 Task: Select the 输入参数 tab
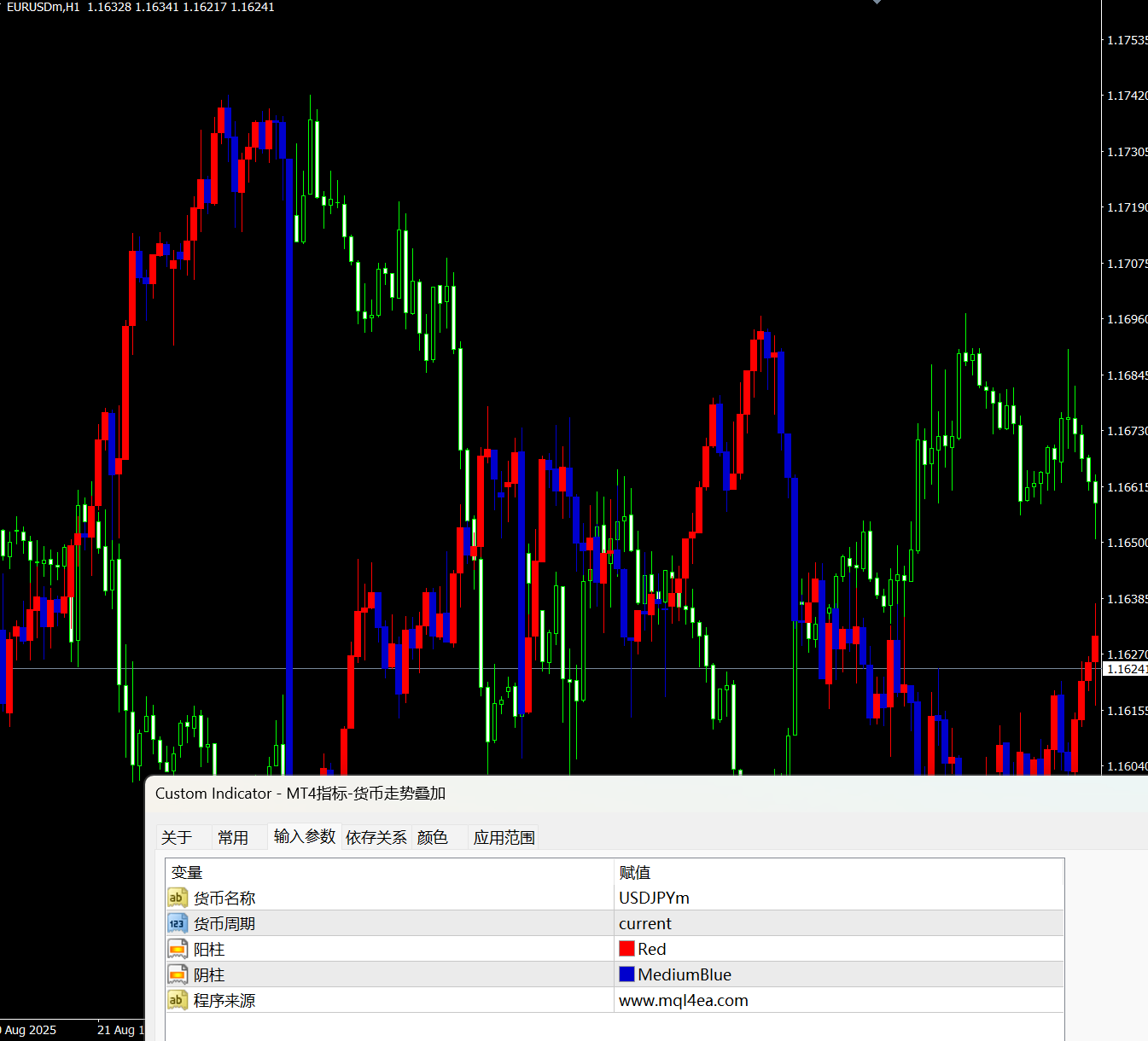point(305,837)
